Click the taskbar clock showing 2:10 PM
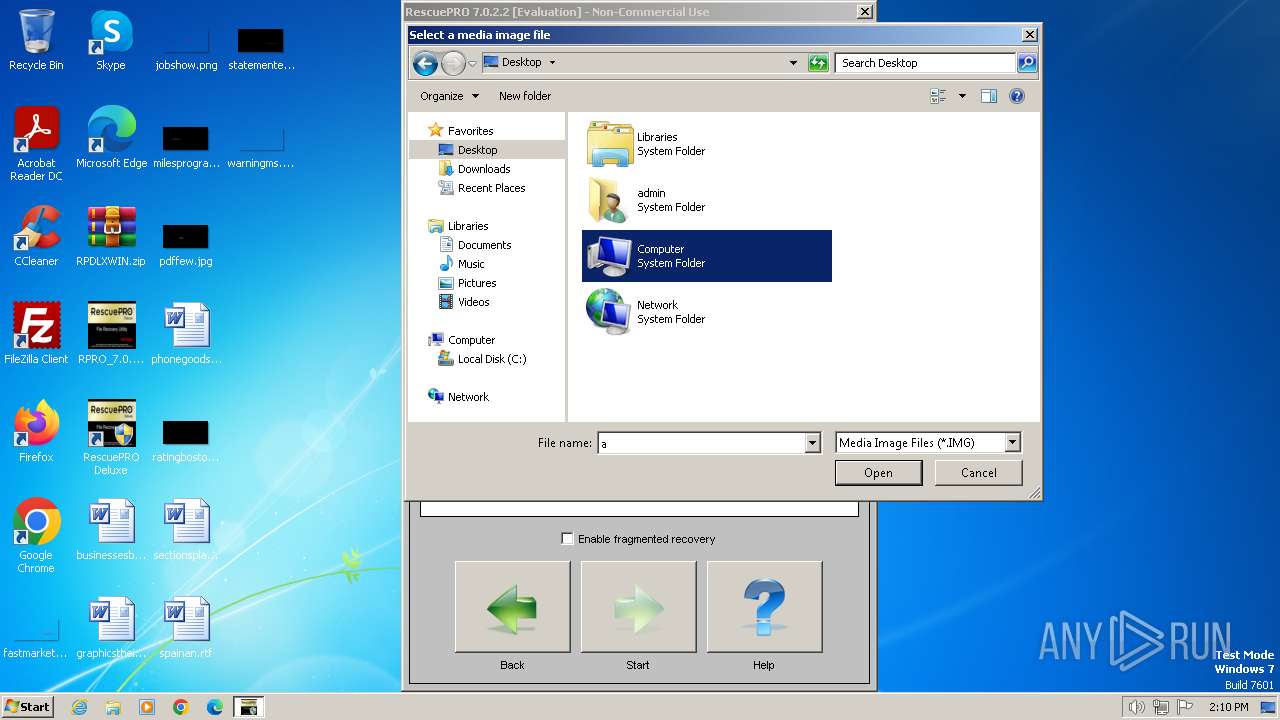 [x=1228, y=707]
